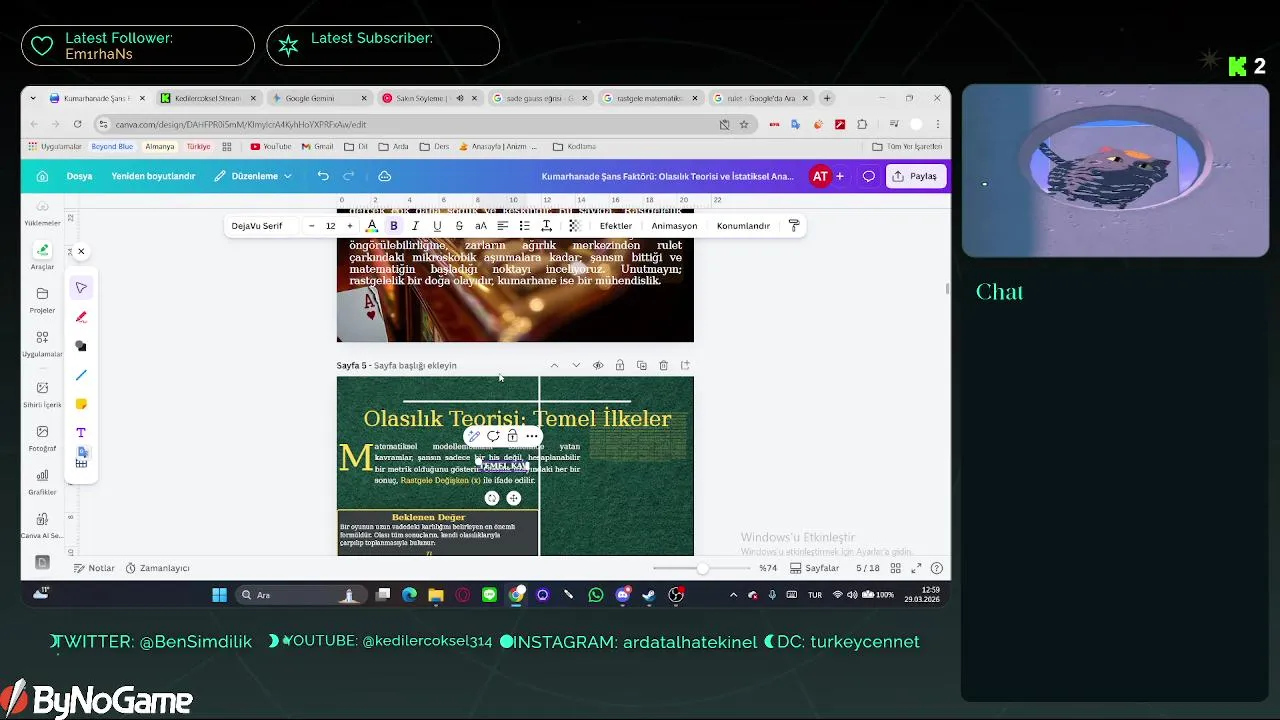Click the font size 12 field
Screen dimensions: 1280x720
(330, 226)
